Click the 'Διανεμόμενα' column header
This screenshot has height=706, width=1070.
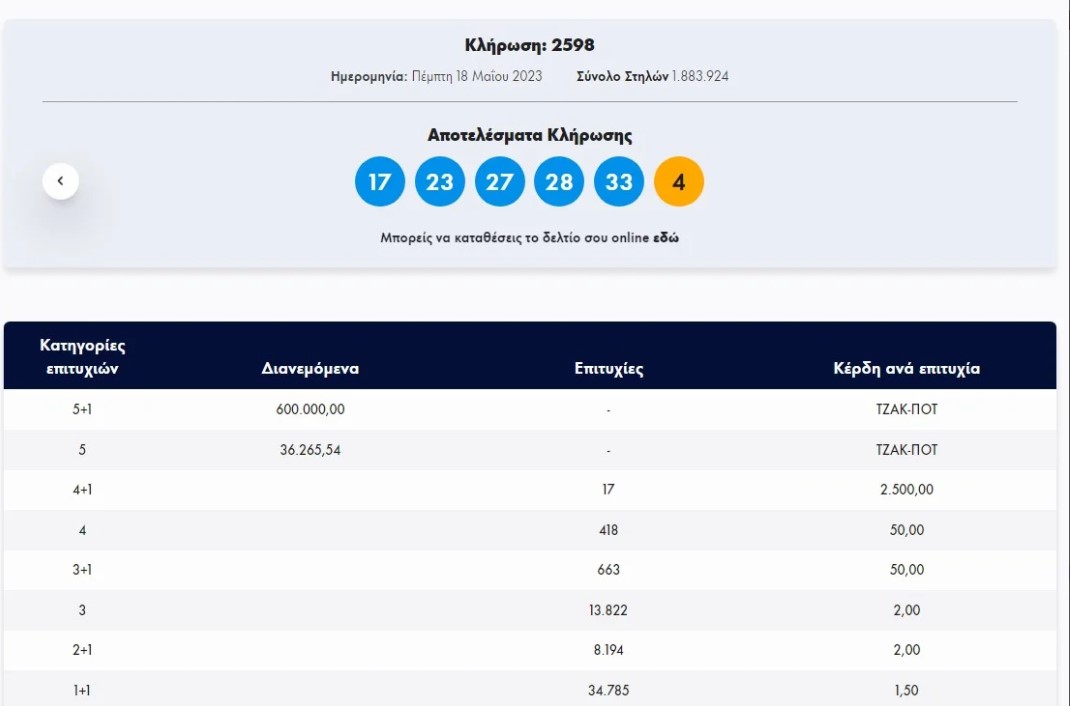pos(310,369)
